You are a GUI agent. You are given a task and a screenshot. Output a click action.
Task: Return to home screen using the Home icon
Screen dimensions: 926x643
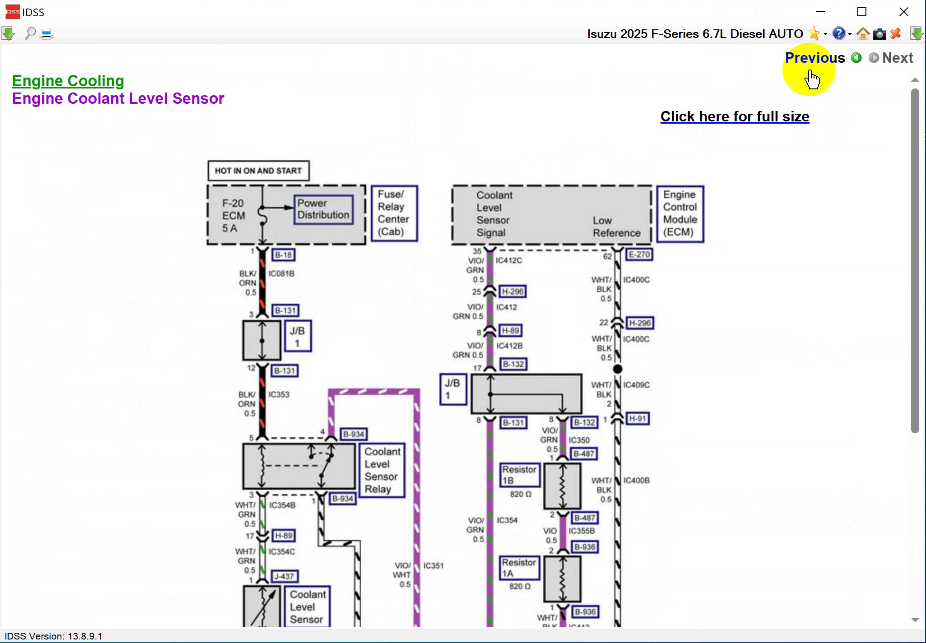(x=861, y=33)
